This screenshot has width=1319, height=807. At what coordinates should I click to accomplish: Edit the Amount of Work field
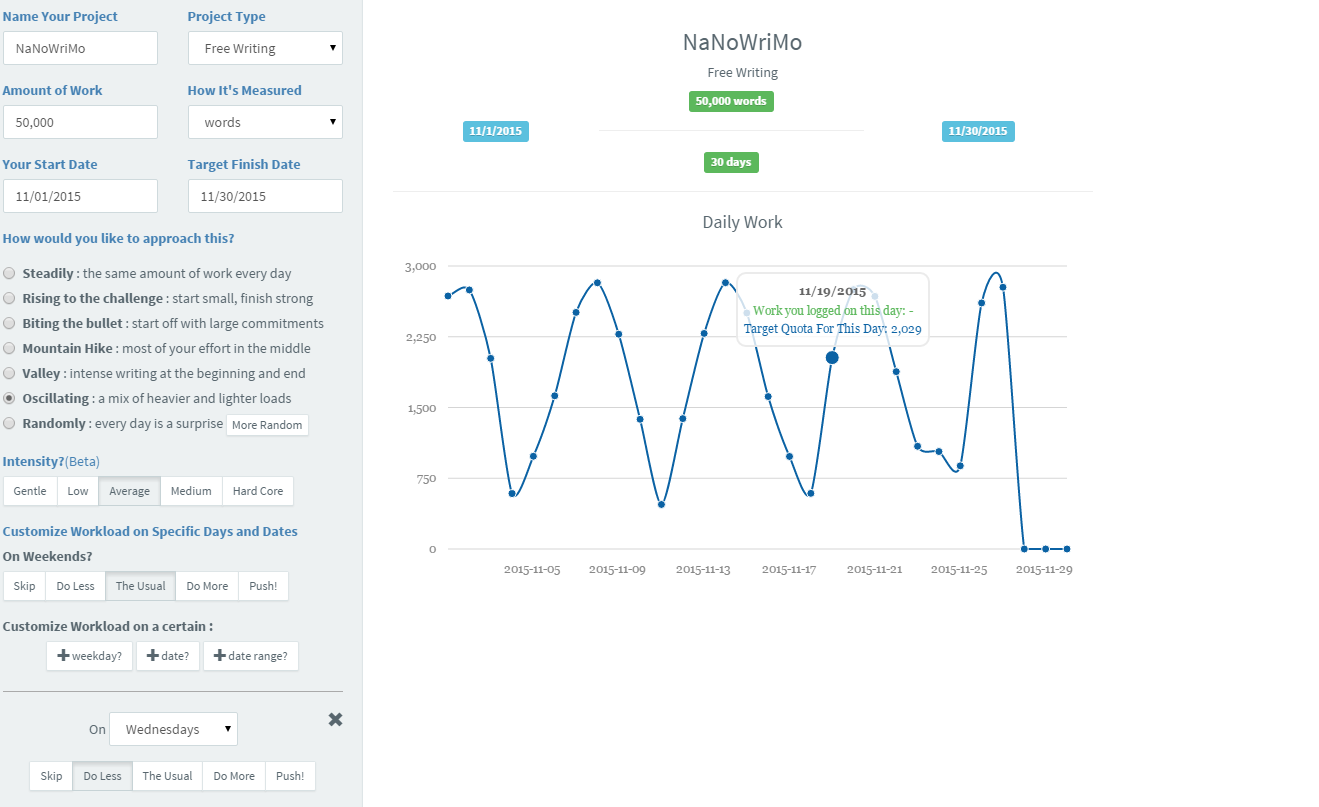tap(80, 122)
